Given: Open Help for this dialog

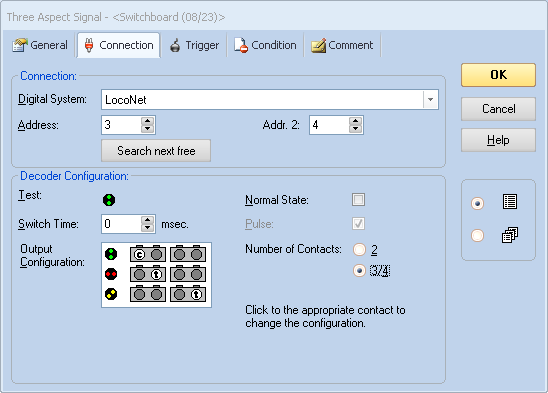Looking at the screenshot, I should 498,140.
